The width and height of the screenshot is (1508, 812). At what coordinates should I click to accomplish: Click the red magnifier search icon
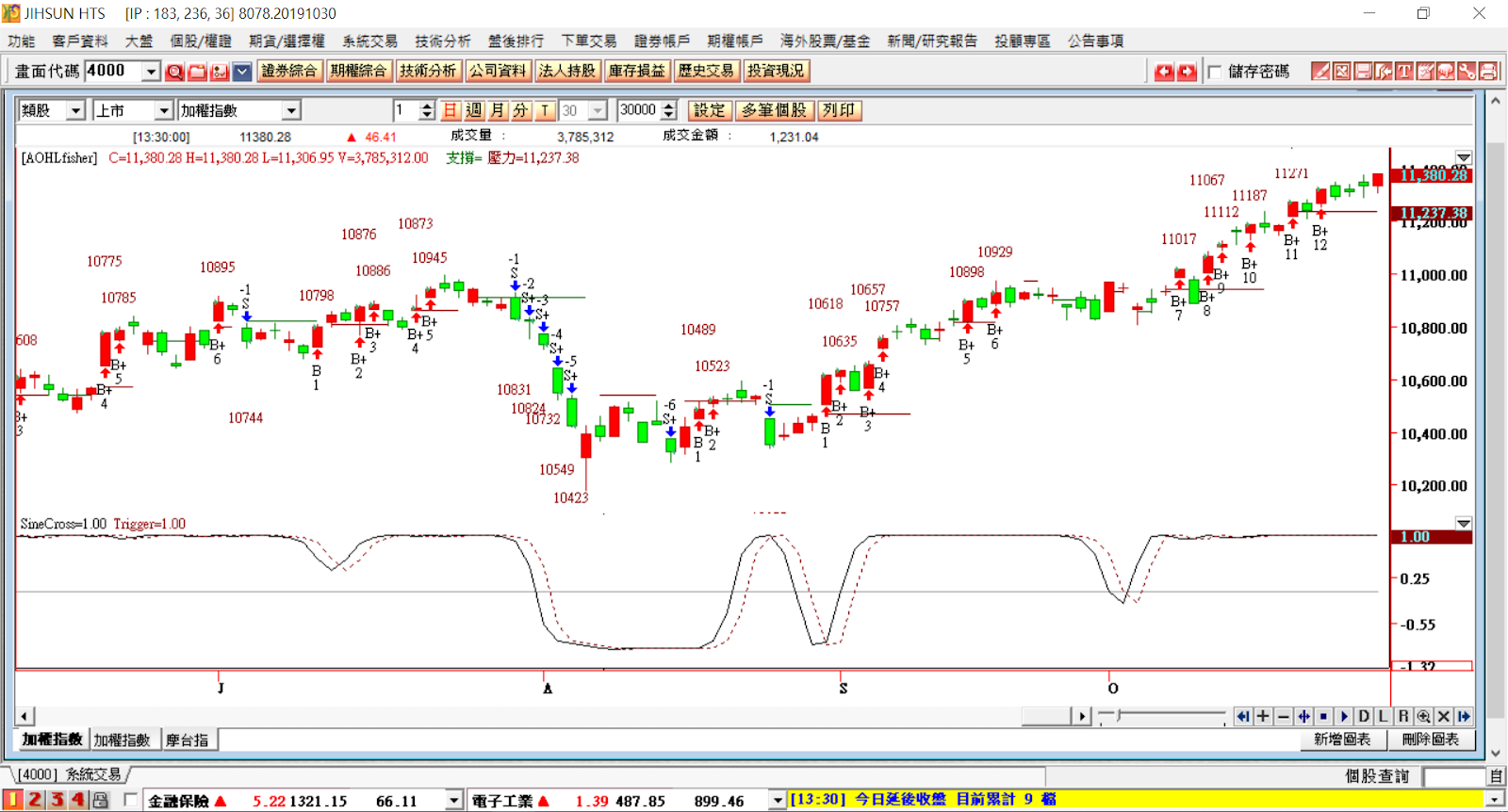174,72
